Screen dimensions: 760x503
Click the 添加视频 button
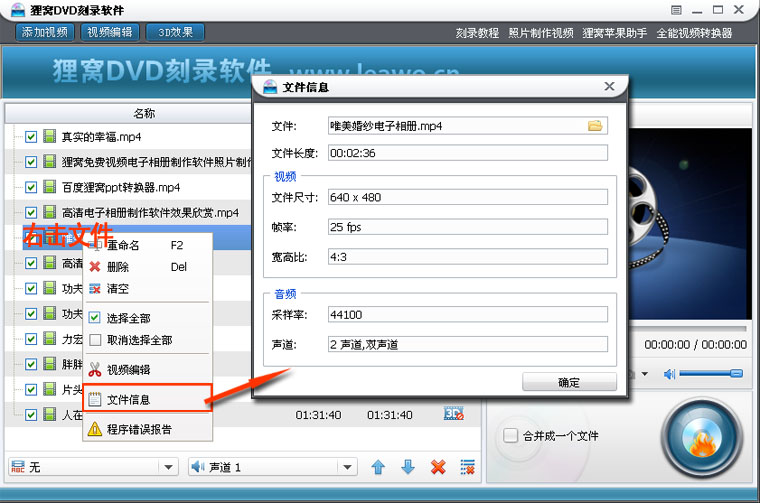pos(45,32)
